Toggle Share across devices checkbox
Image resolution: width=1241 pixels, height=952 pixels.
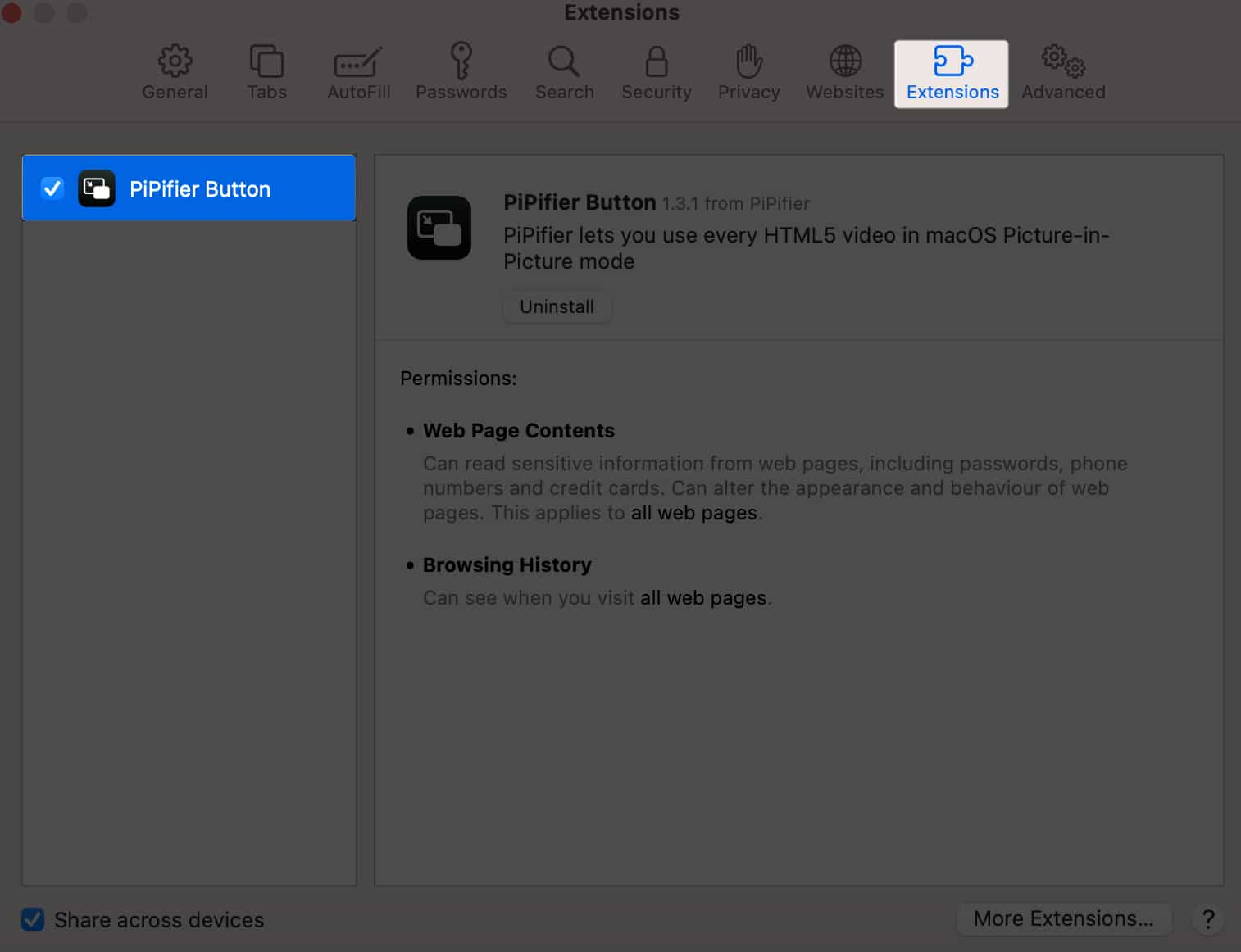tap(33, 919)
